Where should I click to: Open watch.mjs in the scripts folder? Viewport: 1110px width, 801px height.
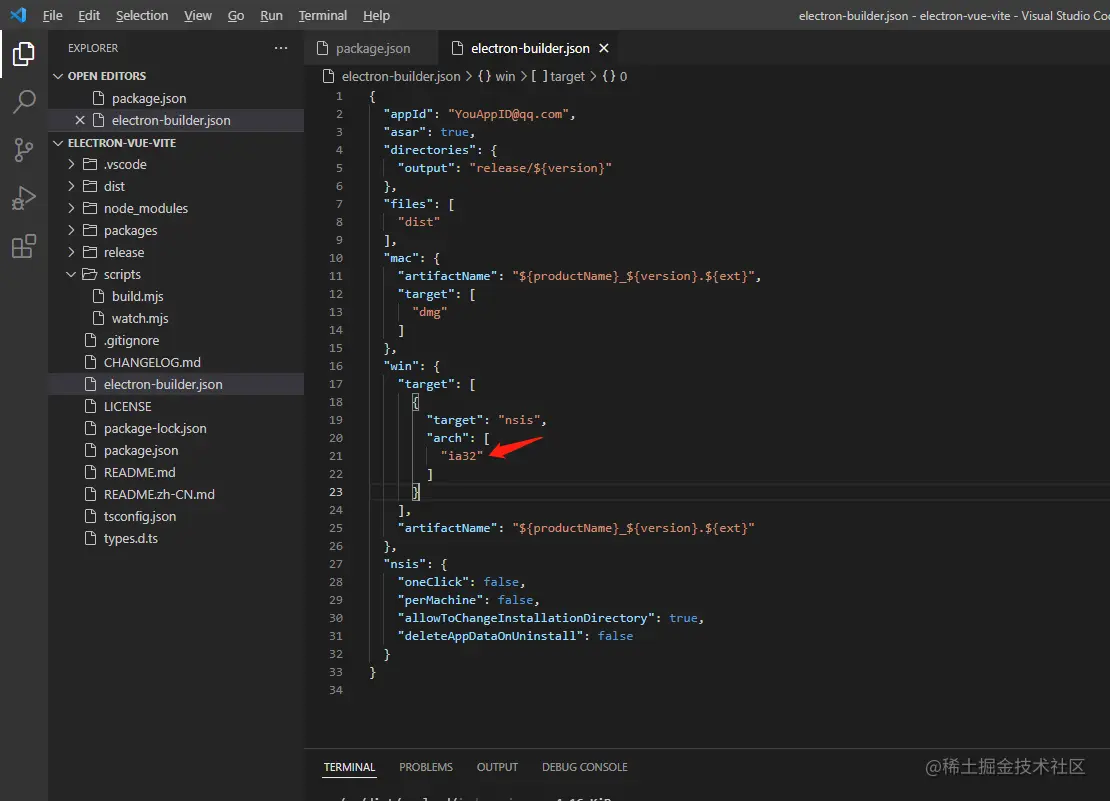[x=176, y=318]
